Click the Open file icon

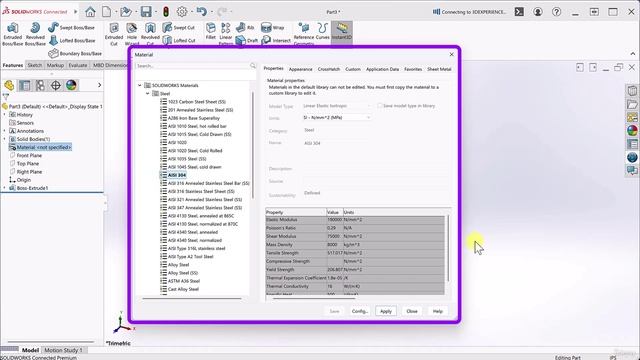pos(126,12)
